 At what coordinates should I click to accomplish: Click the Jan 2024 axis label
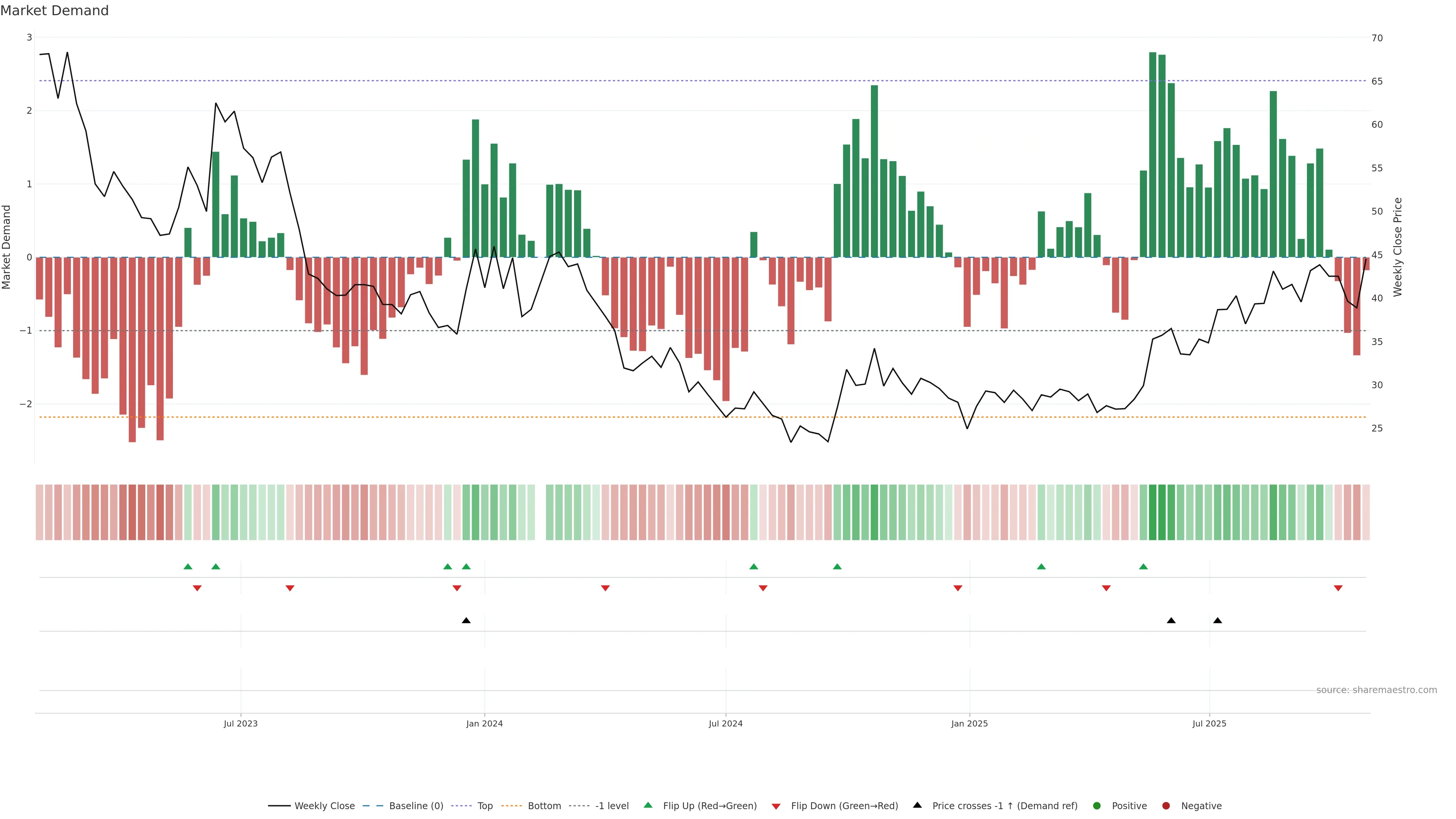[485, 724]
